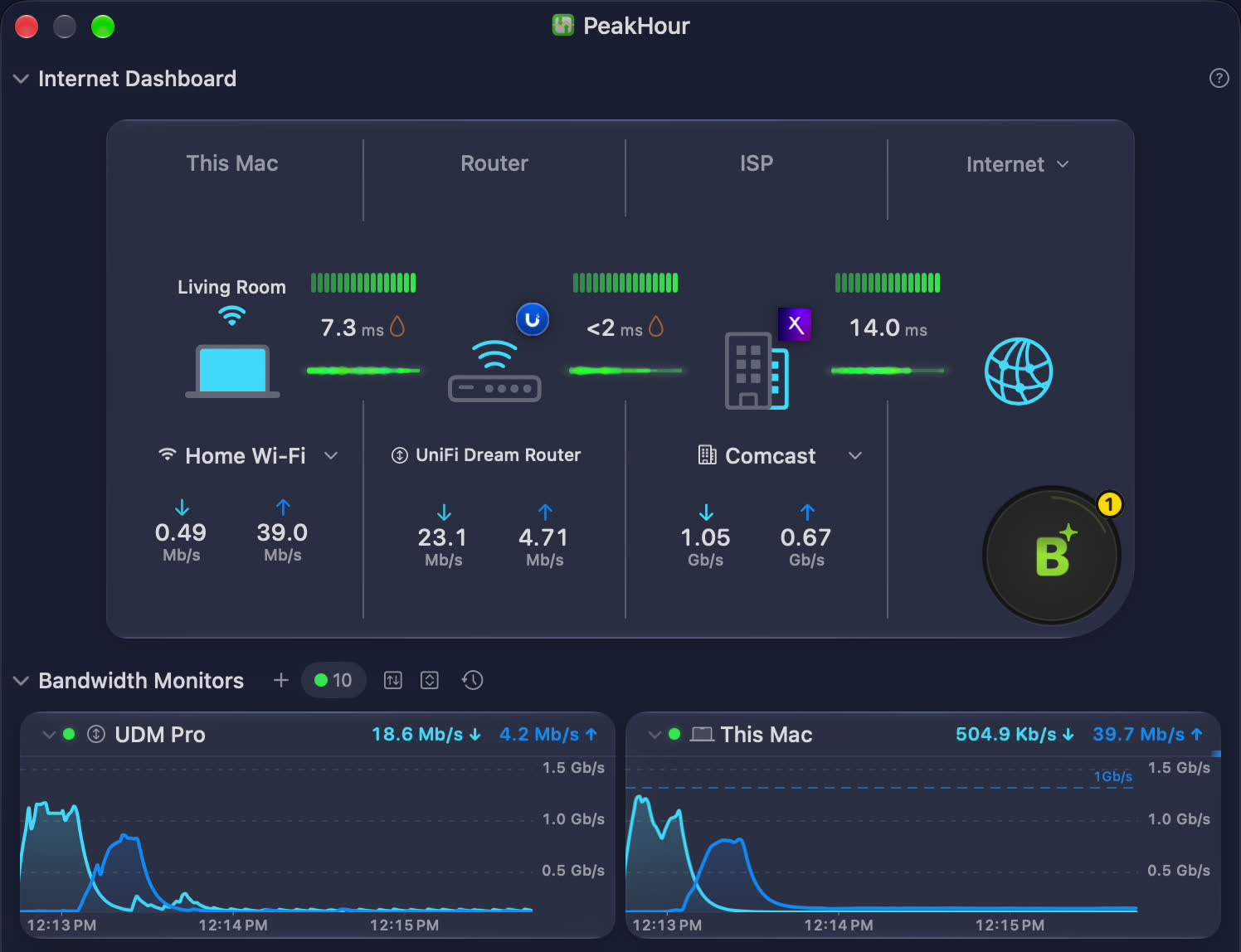Click the Living Room access point label
Viewport: 1241px width, 952px height.
point(231,287)
